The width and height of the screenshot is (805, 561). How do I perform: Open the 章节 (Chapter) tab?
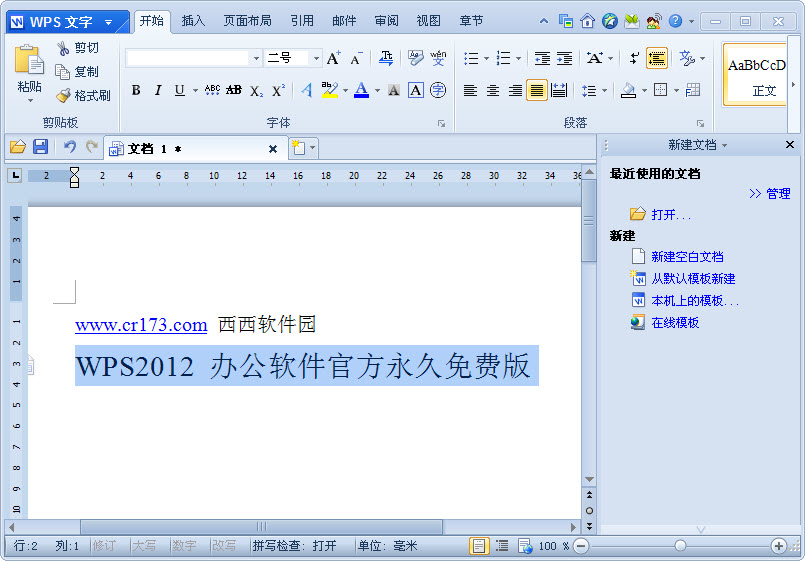[x=471, y=21]
